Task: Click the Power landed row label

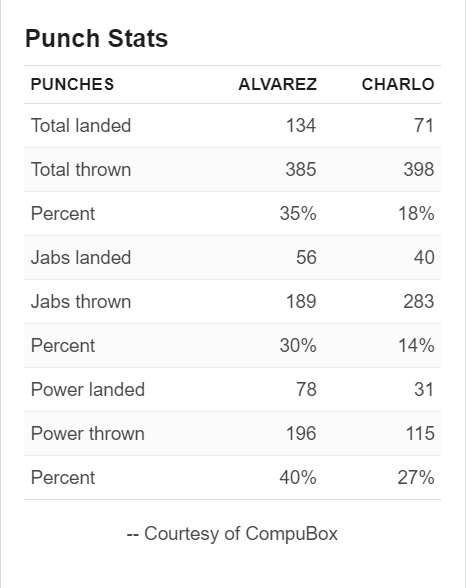Action: point(88,390)
